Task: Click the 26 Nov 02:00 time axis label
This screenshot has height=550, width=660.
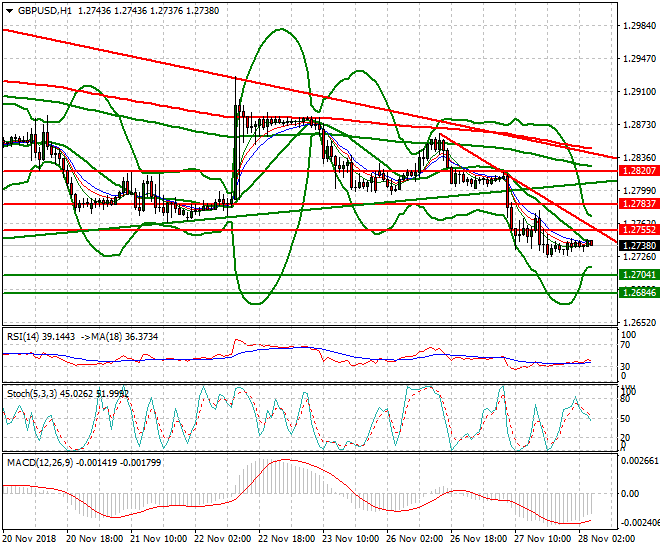Action: tap(415, 539)
